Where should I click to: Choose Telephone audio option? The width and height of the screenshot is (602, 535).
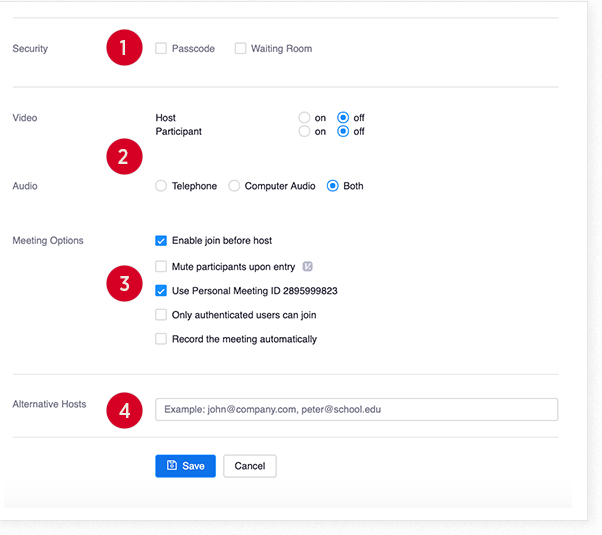coord(161,186)
